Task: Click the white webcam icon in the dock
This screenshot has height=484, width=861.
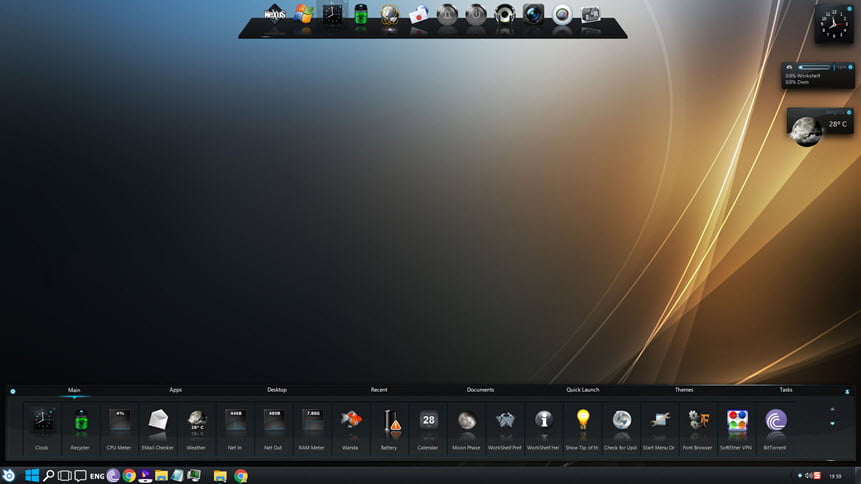Action: 562,14
